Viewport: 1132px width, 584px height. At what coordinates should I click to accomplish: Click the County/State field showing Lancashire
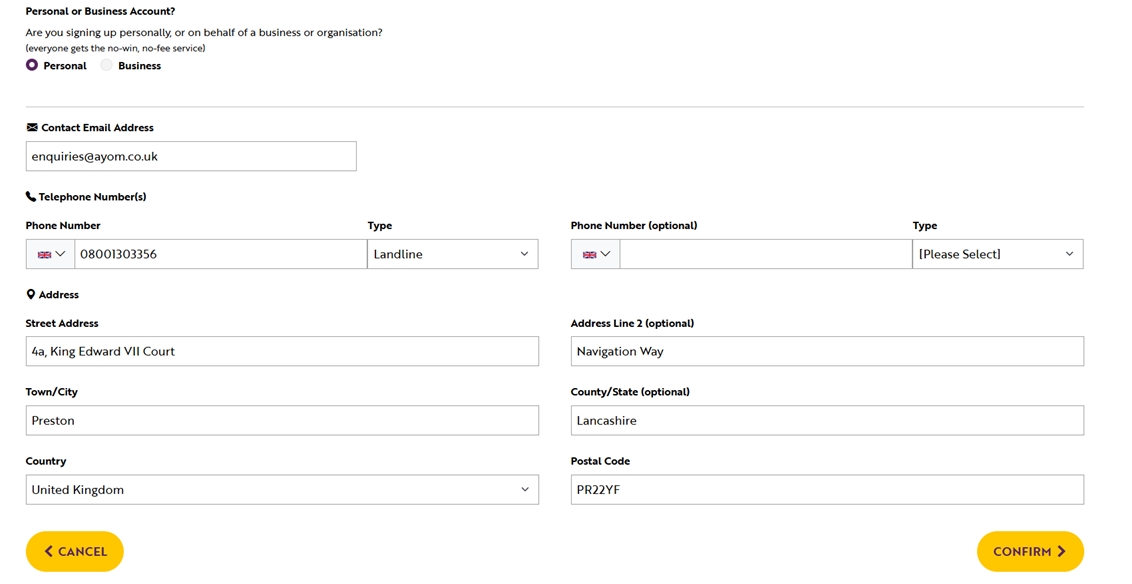click(x=827, y=420)
